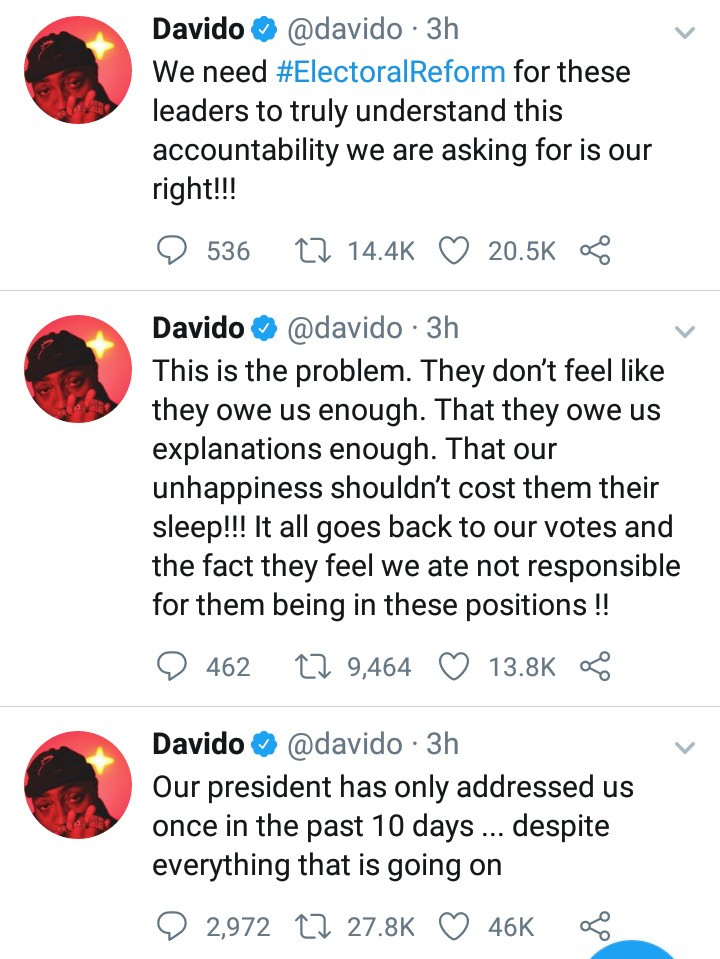Viewport: 720px width, 959px height.
Task: Expand the options menu on the second tweet
Action: [685, 331]
